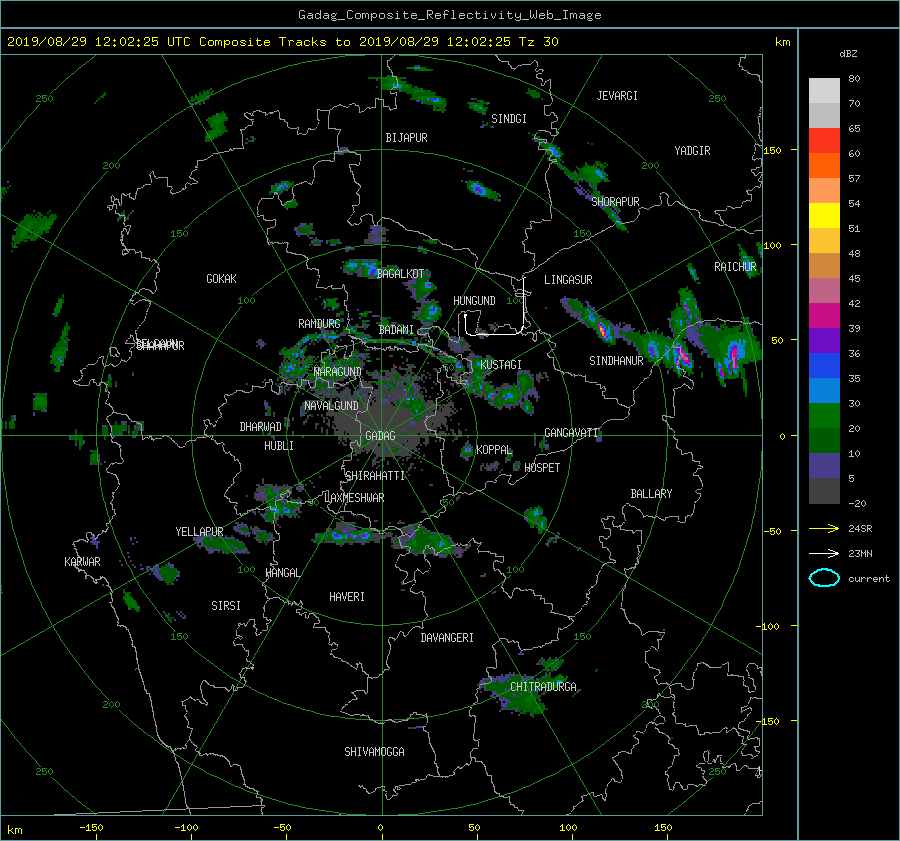Image resolution: width=900 pixels, height=841 pixels.
Task: Select the magenta 39-42 dBZ color swatch
Action: [x=824, y=315]
